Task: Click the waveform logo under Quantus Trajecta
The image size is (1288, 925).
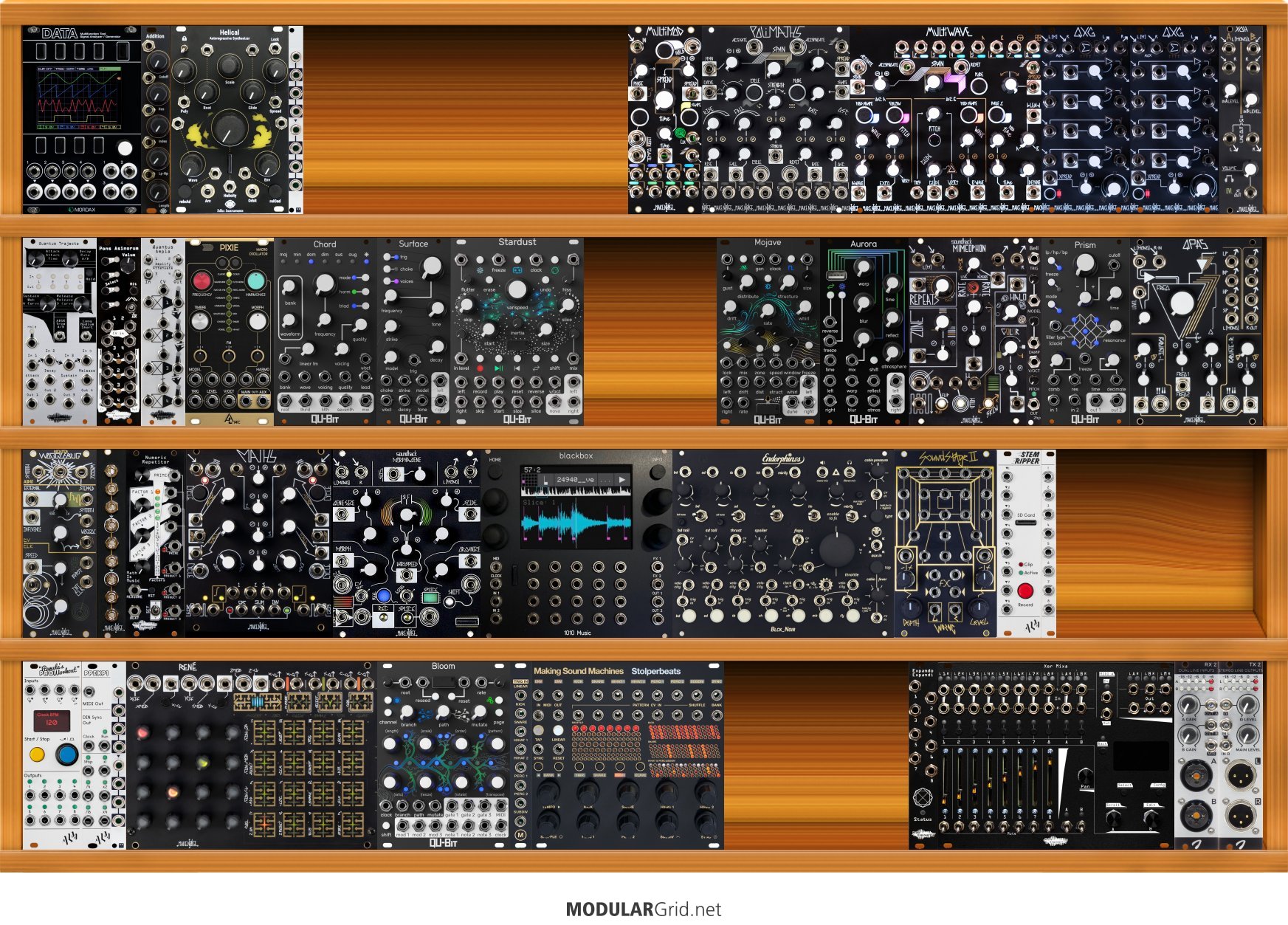Action: 59,418
